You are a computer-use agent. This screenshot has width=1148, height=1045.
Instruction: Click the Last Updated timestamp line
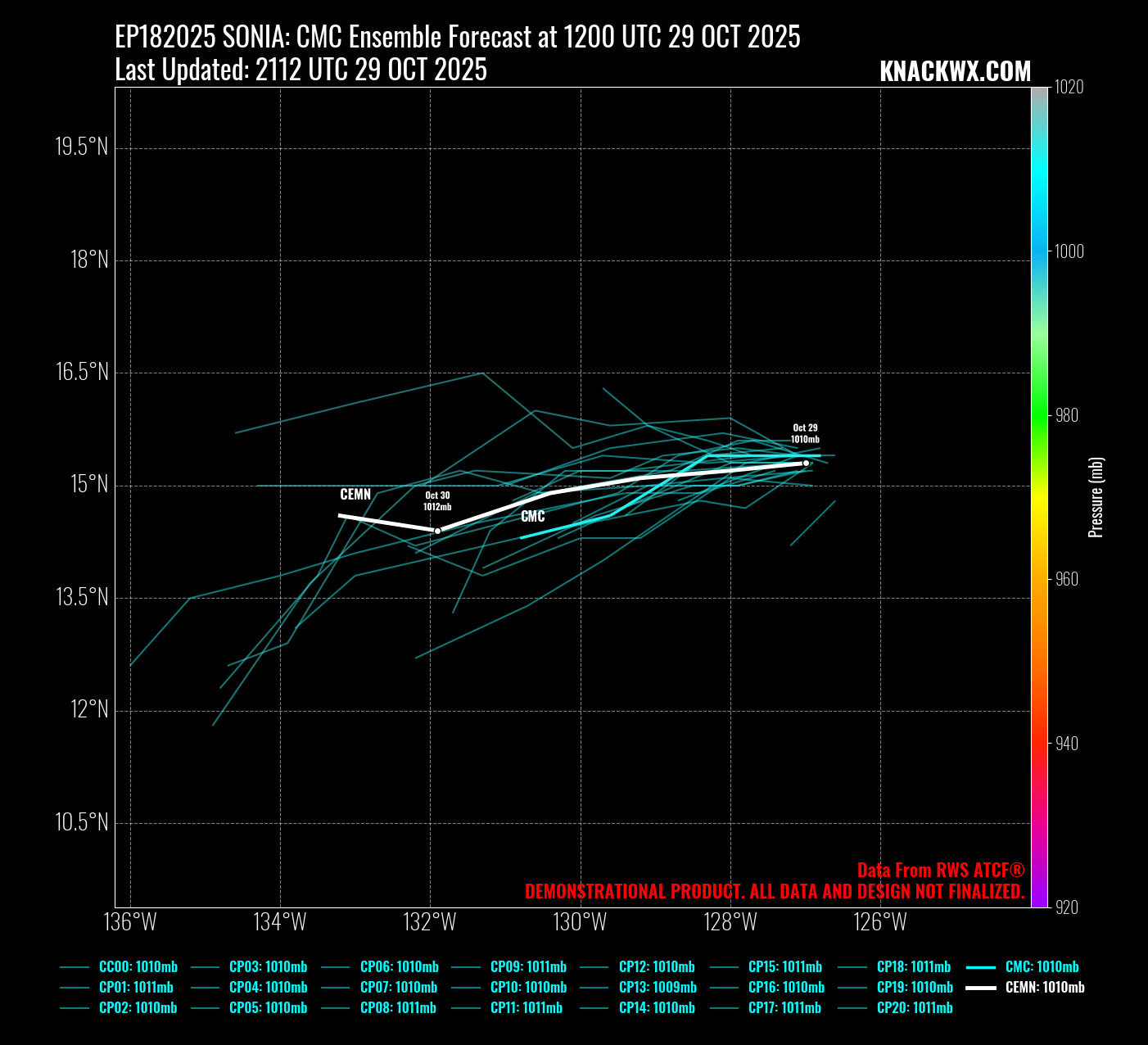click(x=301, y=70)
